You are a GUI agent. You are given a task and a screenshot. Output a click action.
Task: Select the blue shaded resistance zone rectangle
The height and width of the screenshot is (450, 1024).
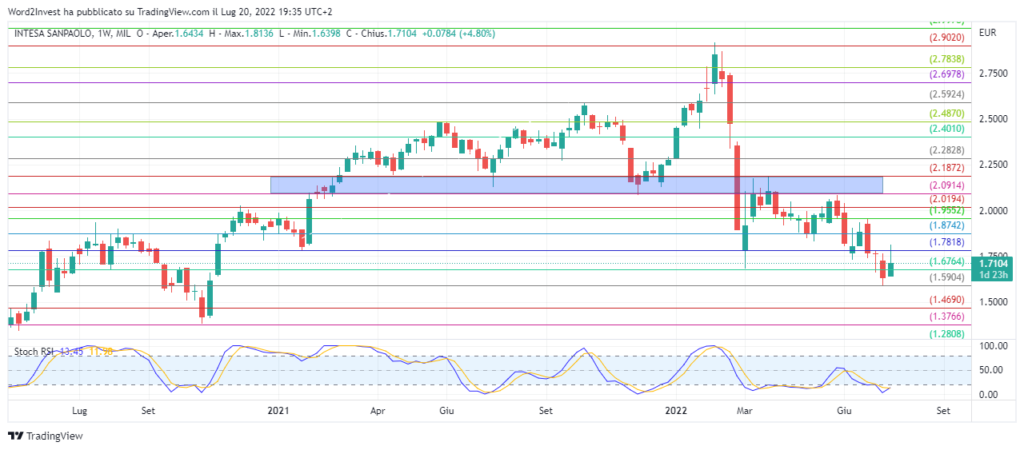576,185
